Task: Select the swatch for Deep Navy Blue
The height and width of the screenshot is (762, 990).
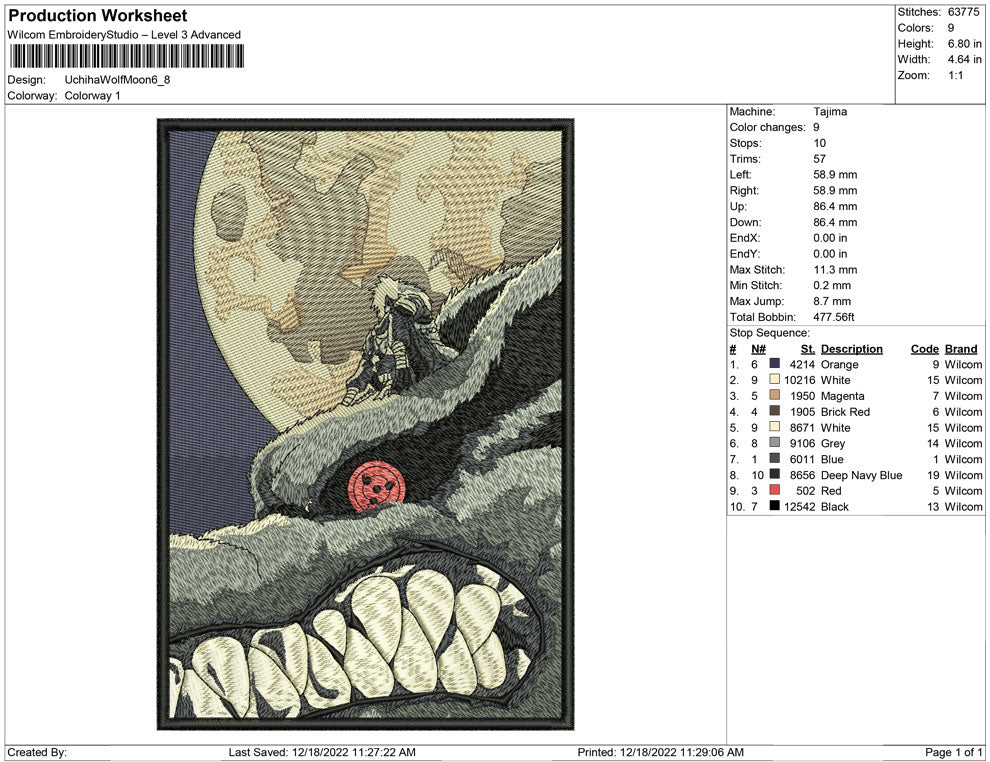Action: point(774,474)
